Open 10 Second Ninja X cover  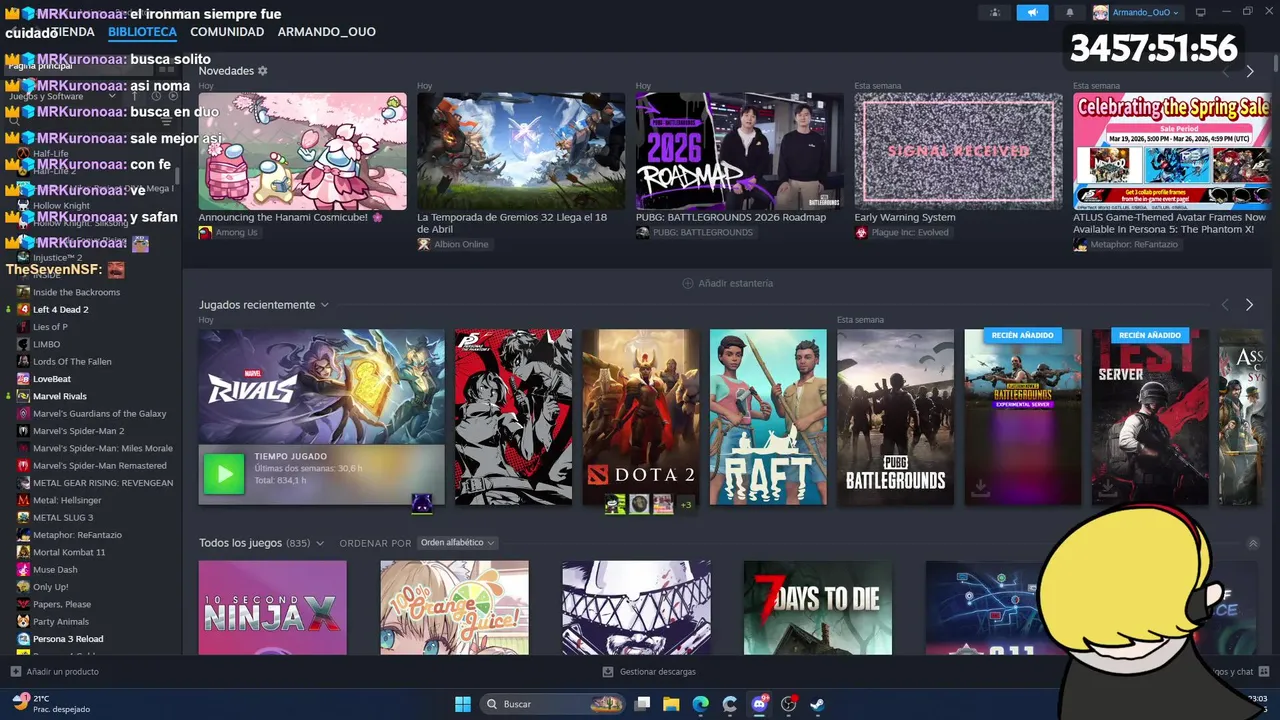(272, 608)
